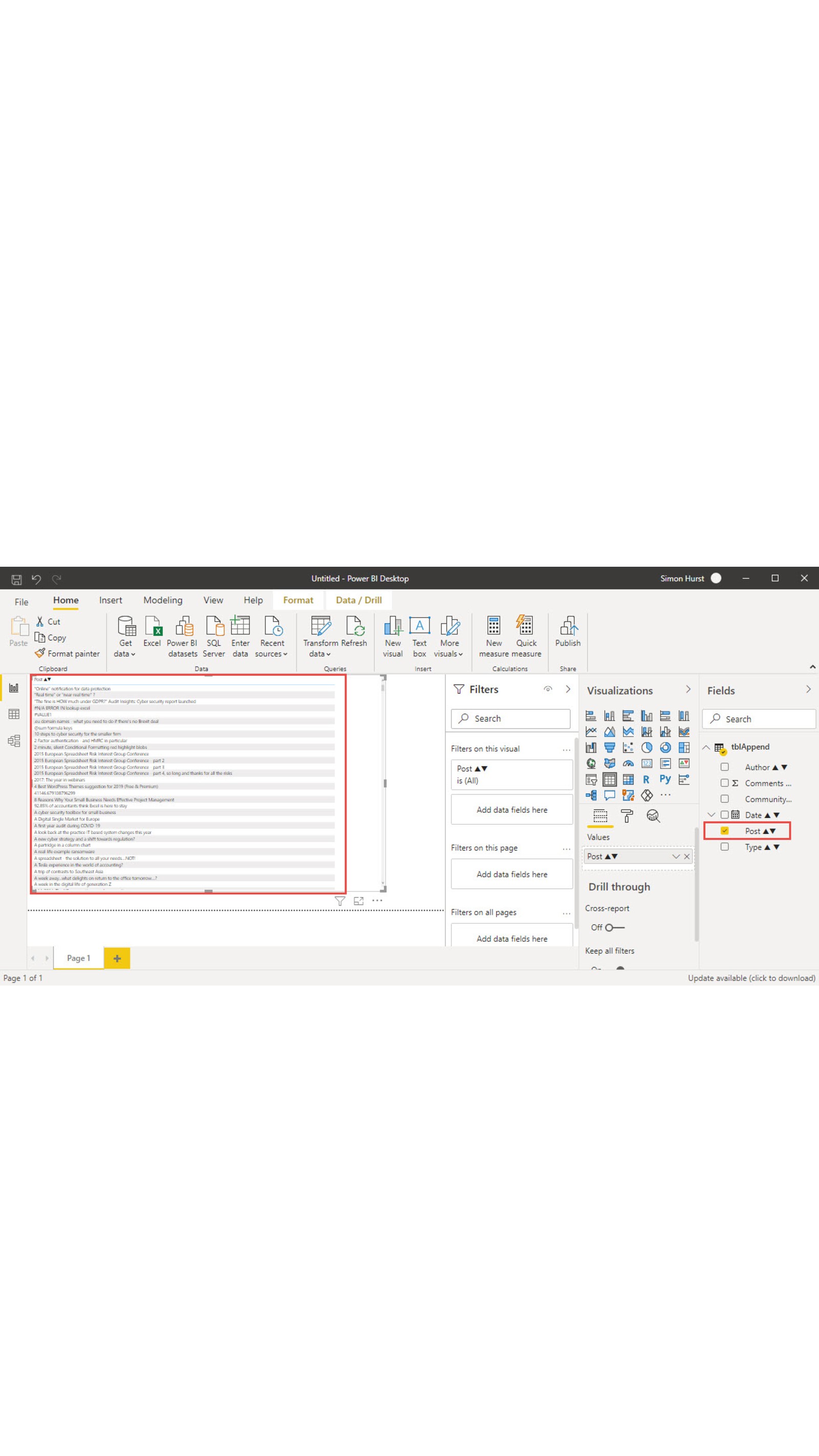Select the Pie chart visualization
The width and height of the screenshot is (819, 1456).
pos(648,747)
